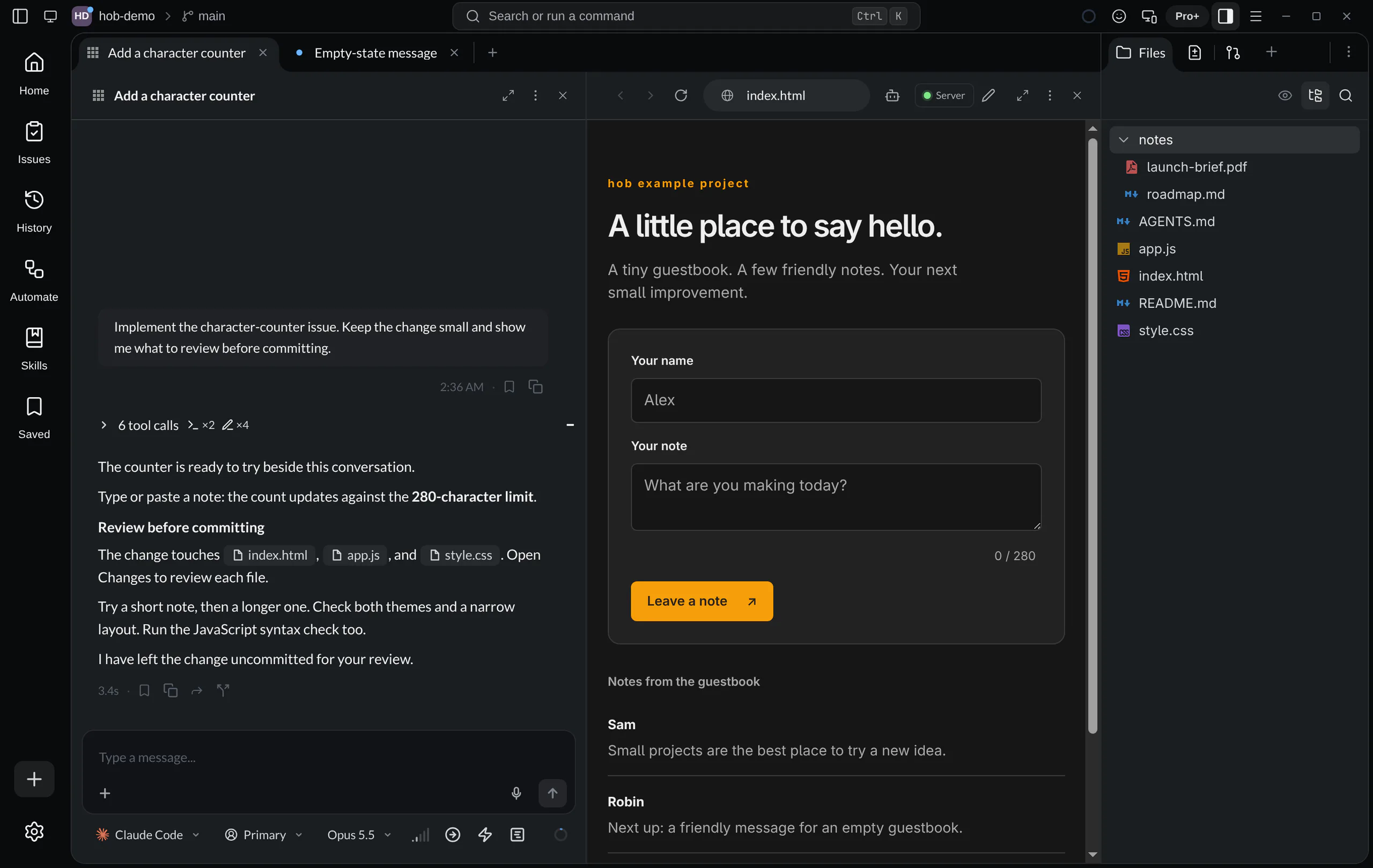Image resolution: width=1373 pixels, height=868 pixels.
Task: Send the message with the arrow button
Action: (x=552, y=793)
